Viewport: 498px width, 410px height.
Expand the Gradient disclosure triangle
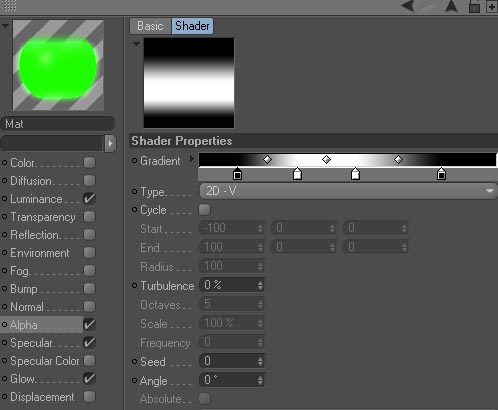(x=191, y=159)
